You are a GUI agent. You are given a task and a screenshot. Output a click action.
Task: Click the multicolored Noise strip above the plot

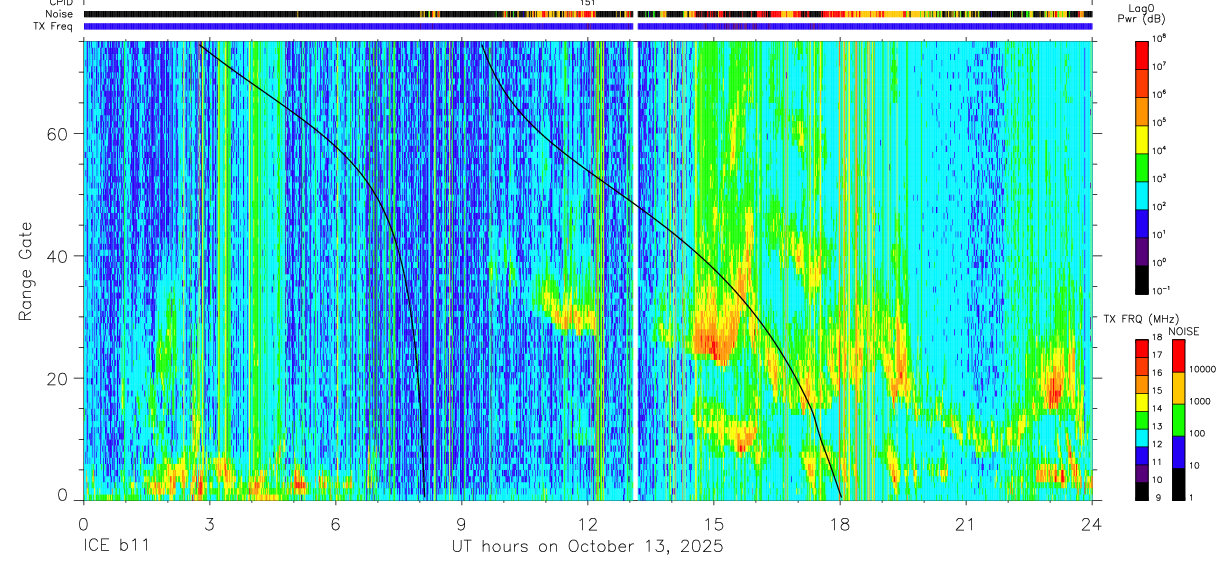(x=588, y=15)
